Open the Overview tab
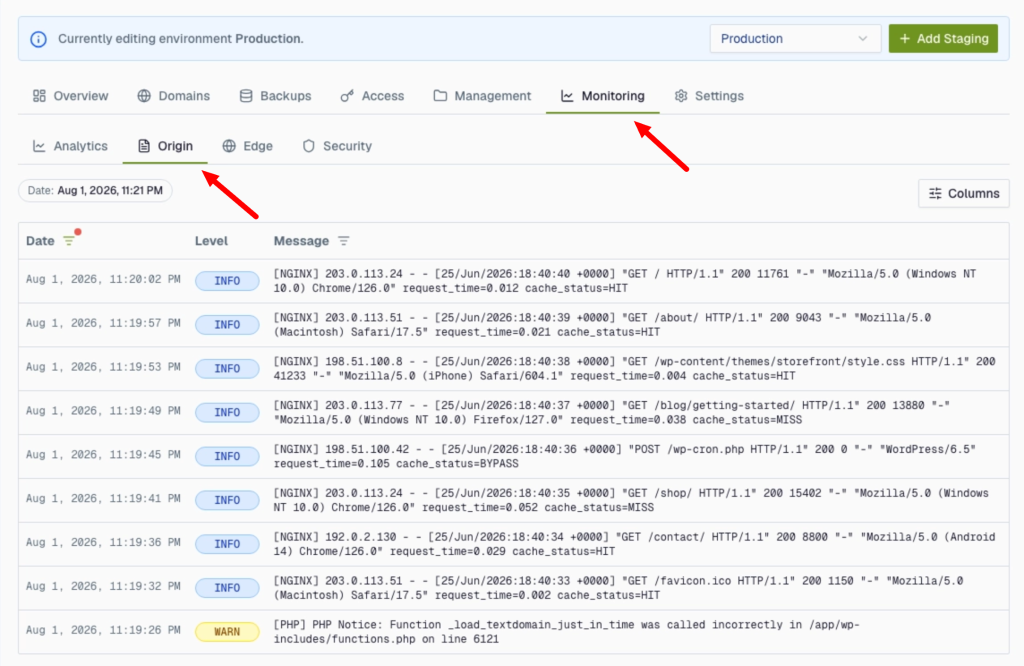This screenshot has width=1024, height=666. [x=71, y=96]
